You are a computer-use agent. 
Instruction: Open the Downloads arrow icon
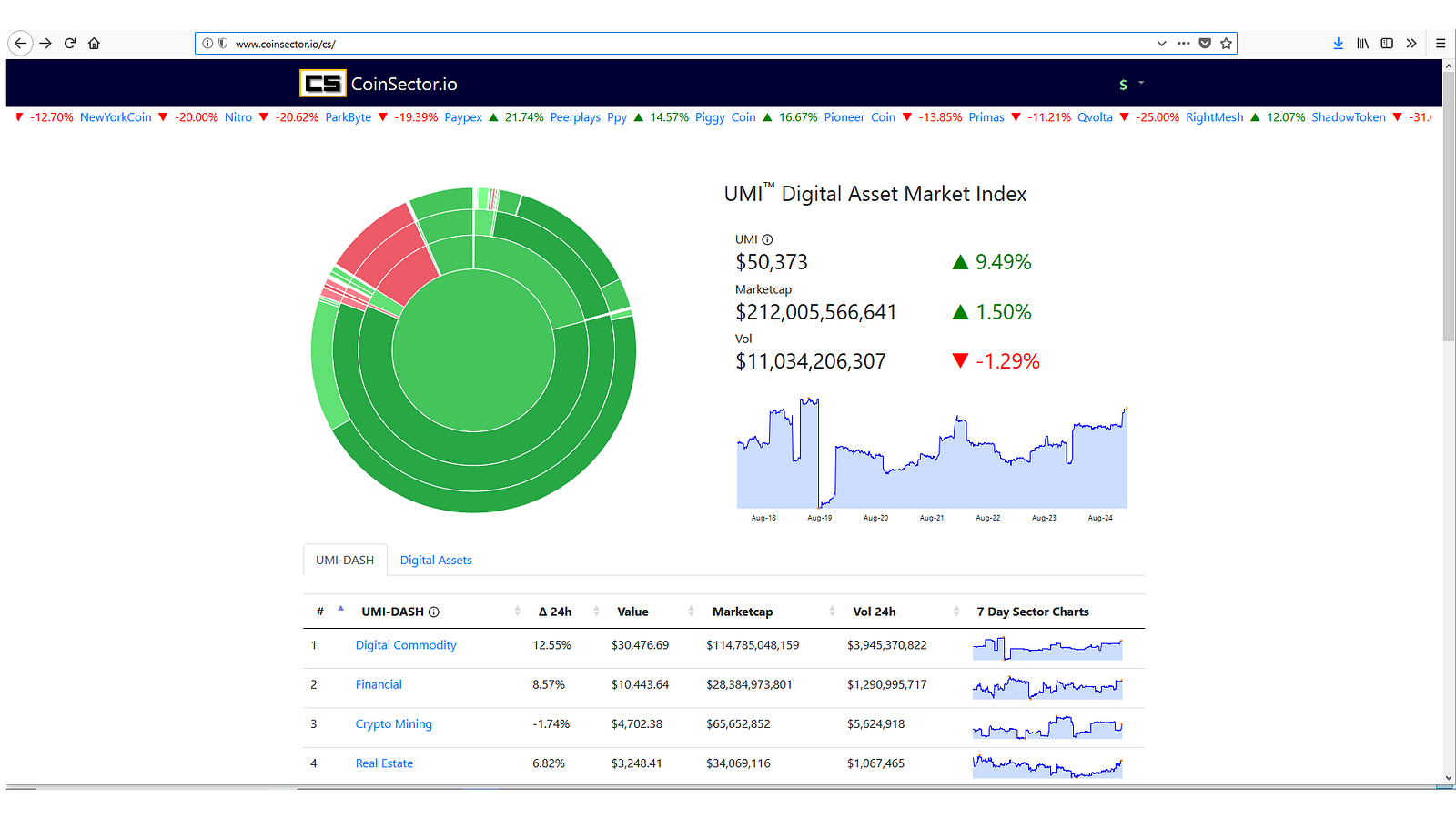1338,44
